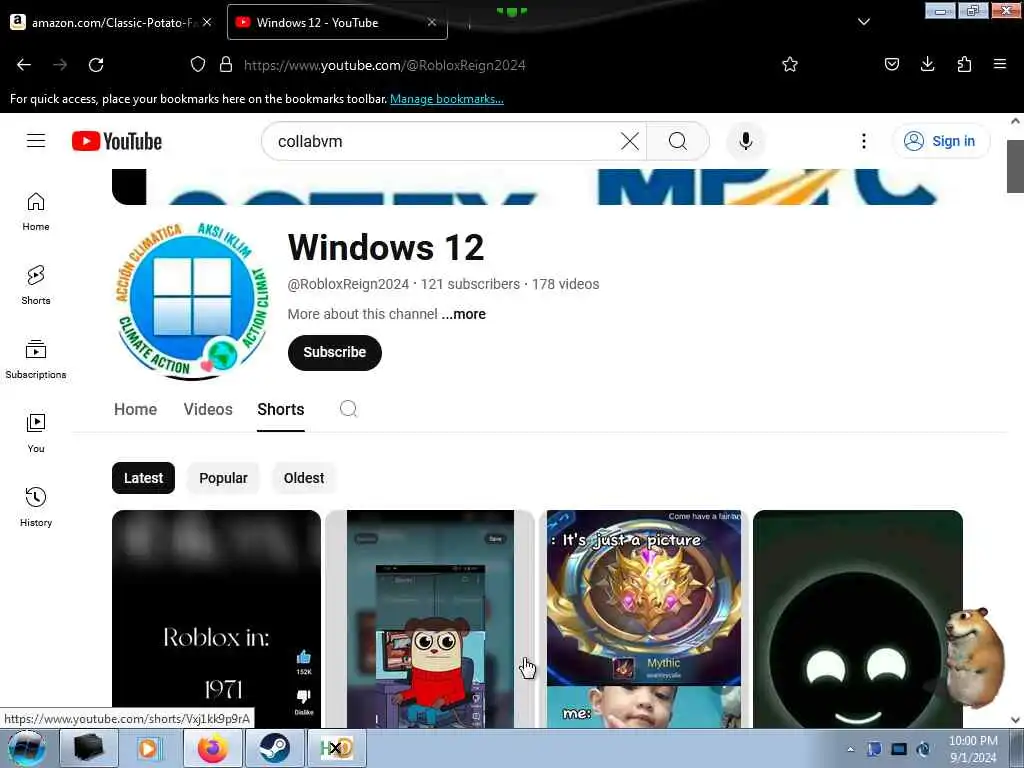Click the browser forward arrow
This screenshot has height=768, width=1024.
pos(60,65)
